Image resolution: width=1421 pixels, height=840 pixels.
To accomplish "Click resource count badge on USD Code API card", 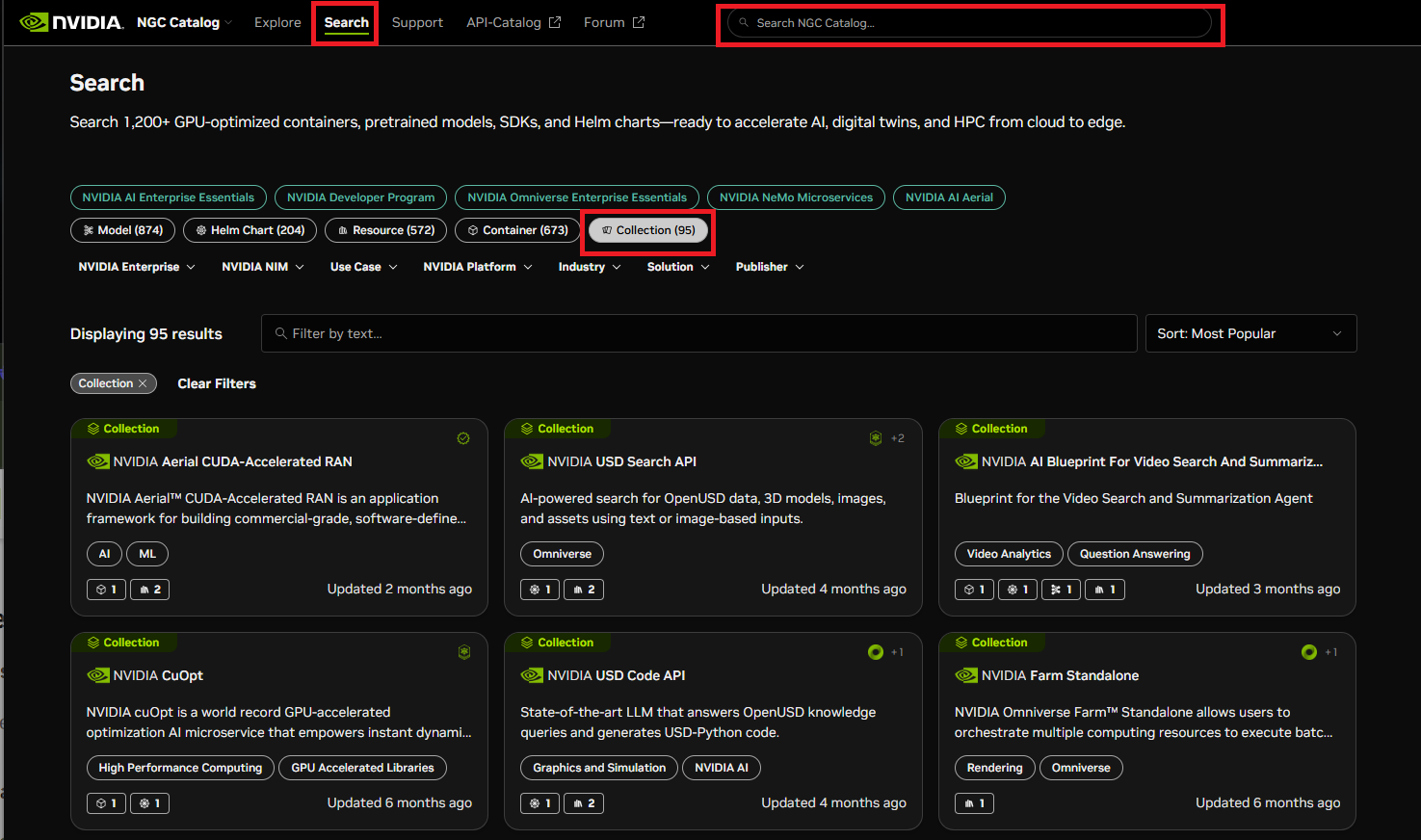I will [584, 803].
